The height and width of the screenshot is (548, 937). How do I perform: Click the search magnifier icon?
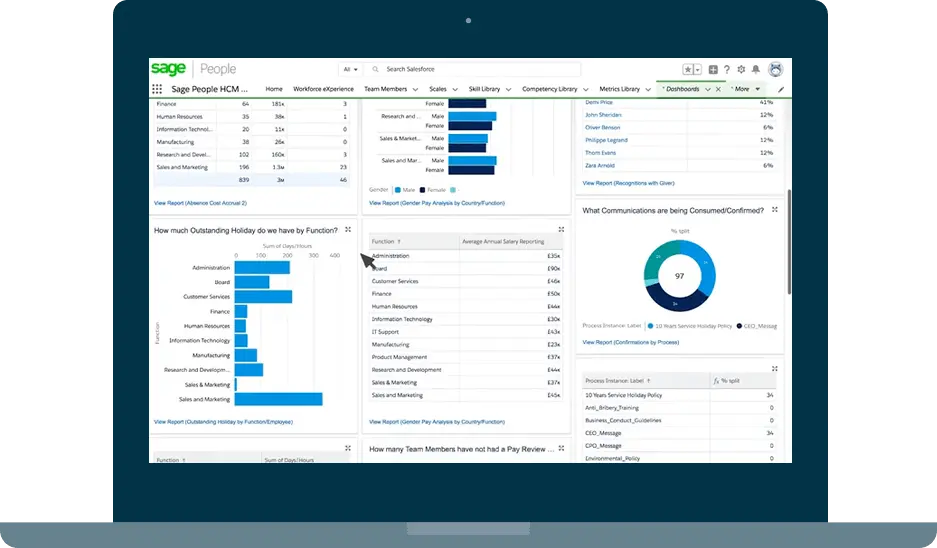375,69
